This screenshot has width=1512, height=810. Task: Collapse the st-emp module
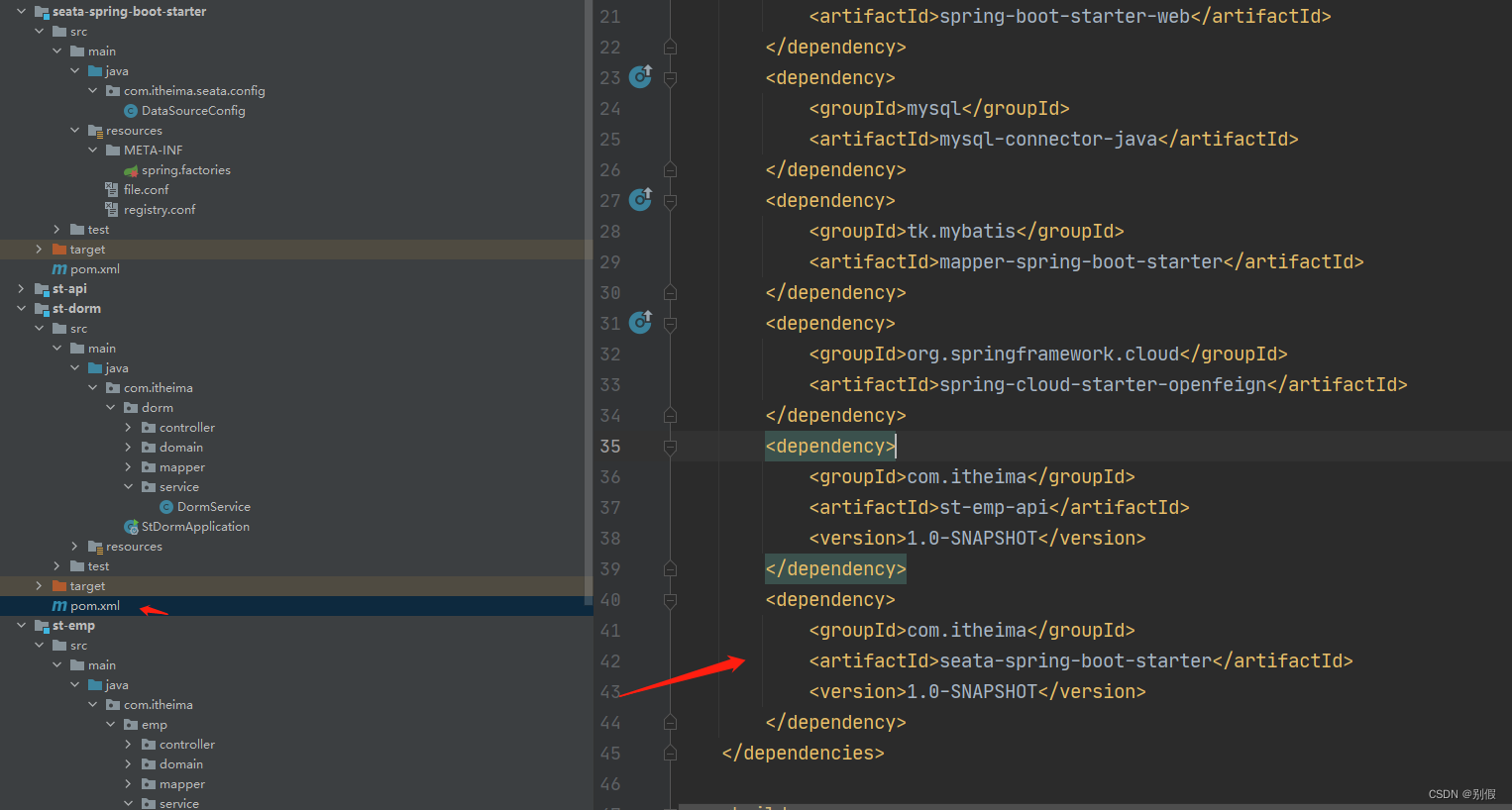click(22, 626)
